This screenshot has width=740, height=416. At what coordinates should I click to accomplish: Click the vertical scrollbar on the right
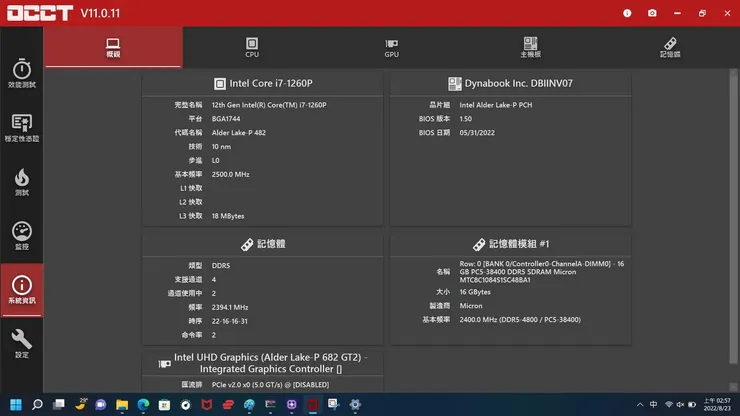(733, 217)
